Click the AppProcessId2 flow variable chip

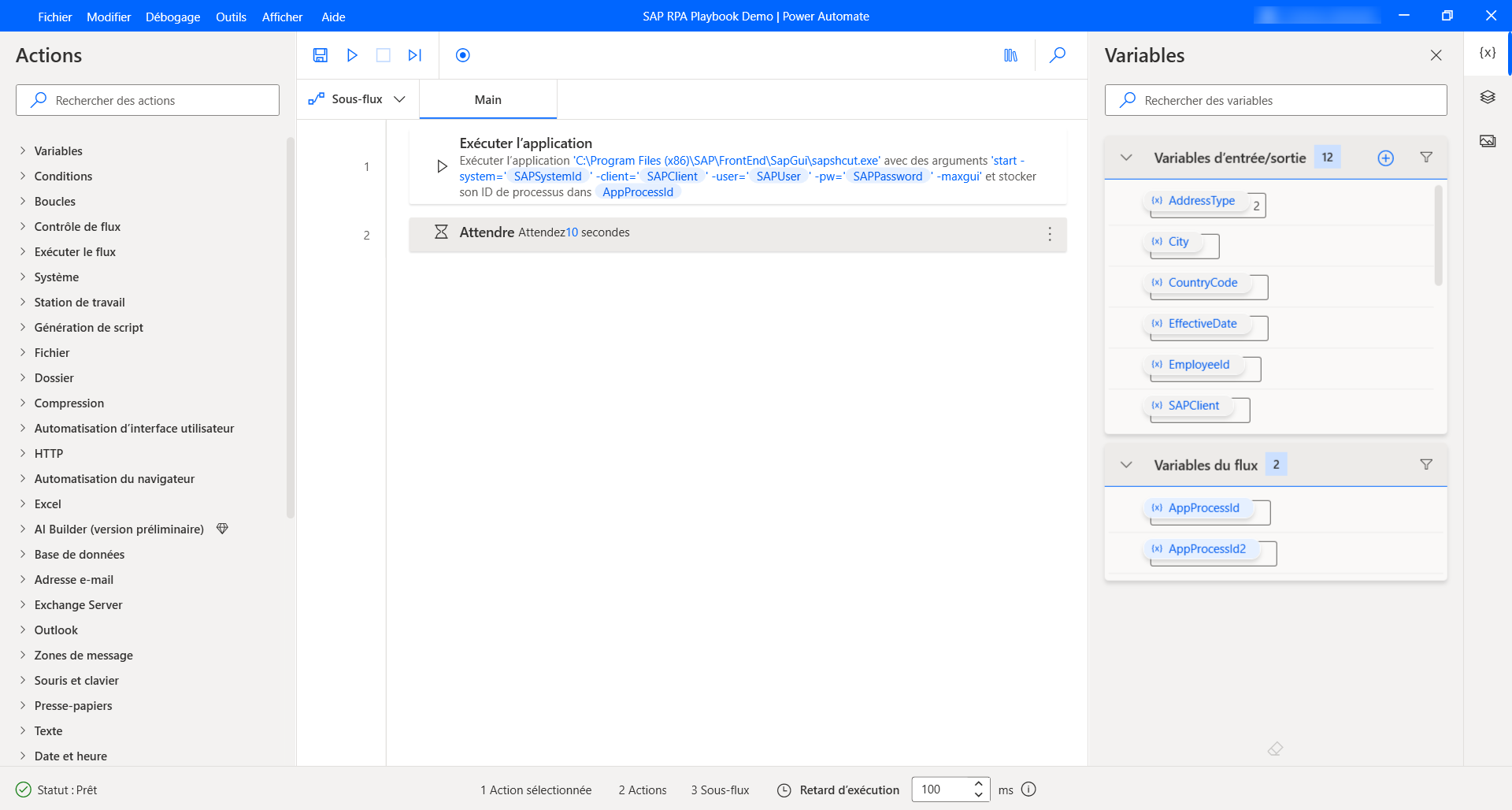click(x=1200, y=549)
